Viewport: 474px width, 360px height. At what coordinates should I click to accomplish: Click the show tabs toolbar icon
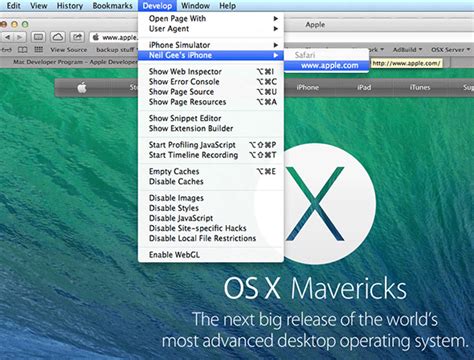click(38, 37)
